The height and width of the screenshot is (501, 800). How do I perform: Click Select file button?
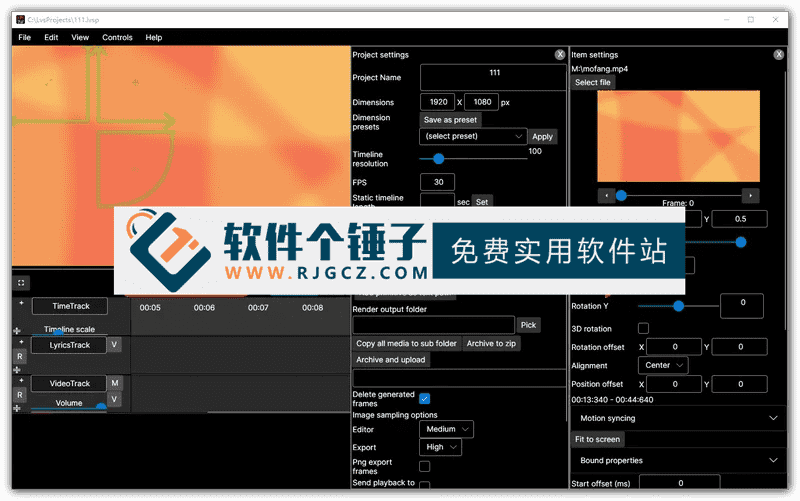coord(592,82)
